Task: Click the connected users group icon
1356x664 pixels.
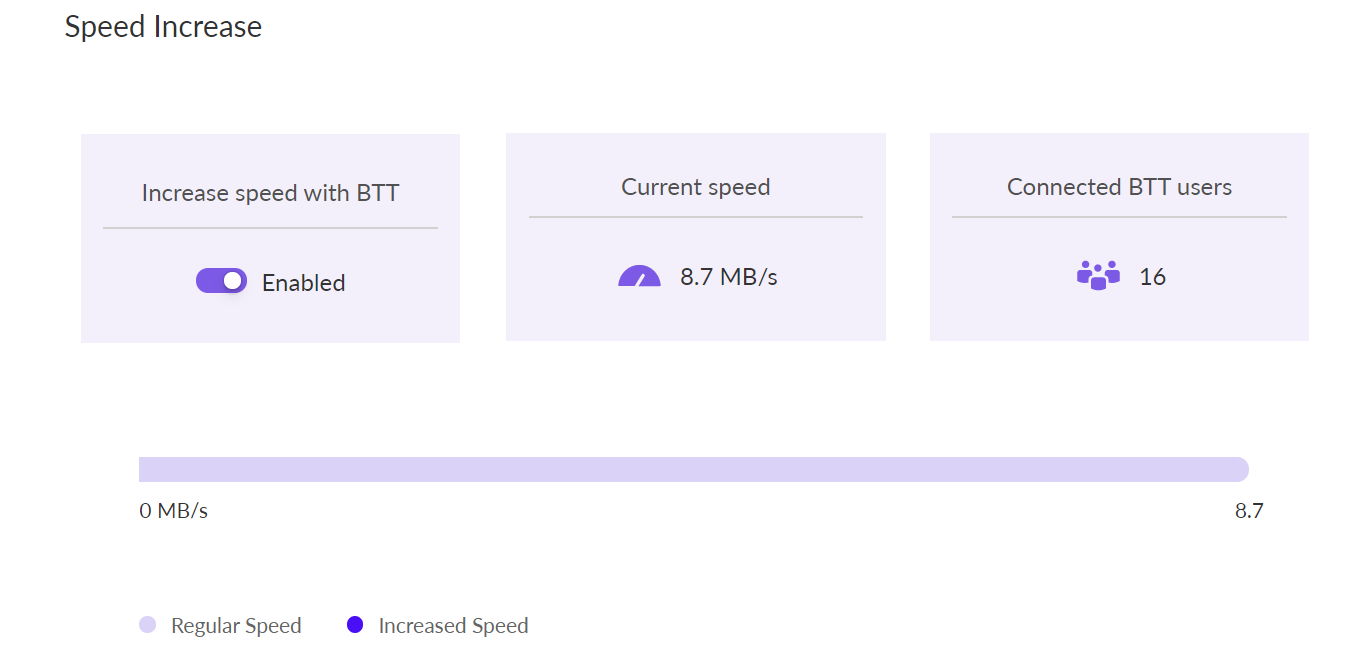Action: click(1098, 275)
